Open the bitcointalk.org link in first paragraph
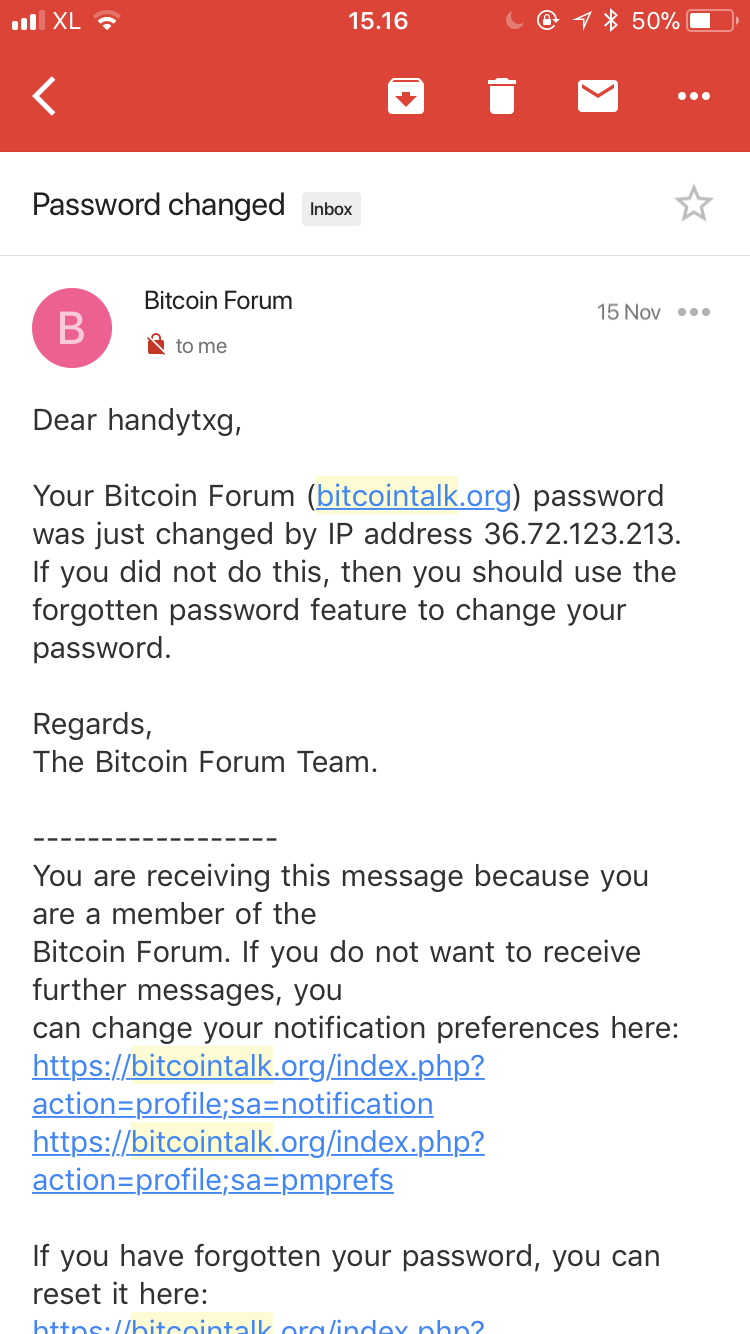This screenshot has height=1334, width=750. click(x=414, y=496)
